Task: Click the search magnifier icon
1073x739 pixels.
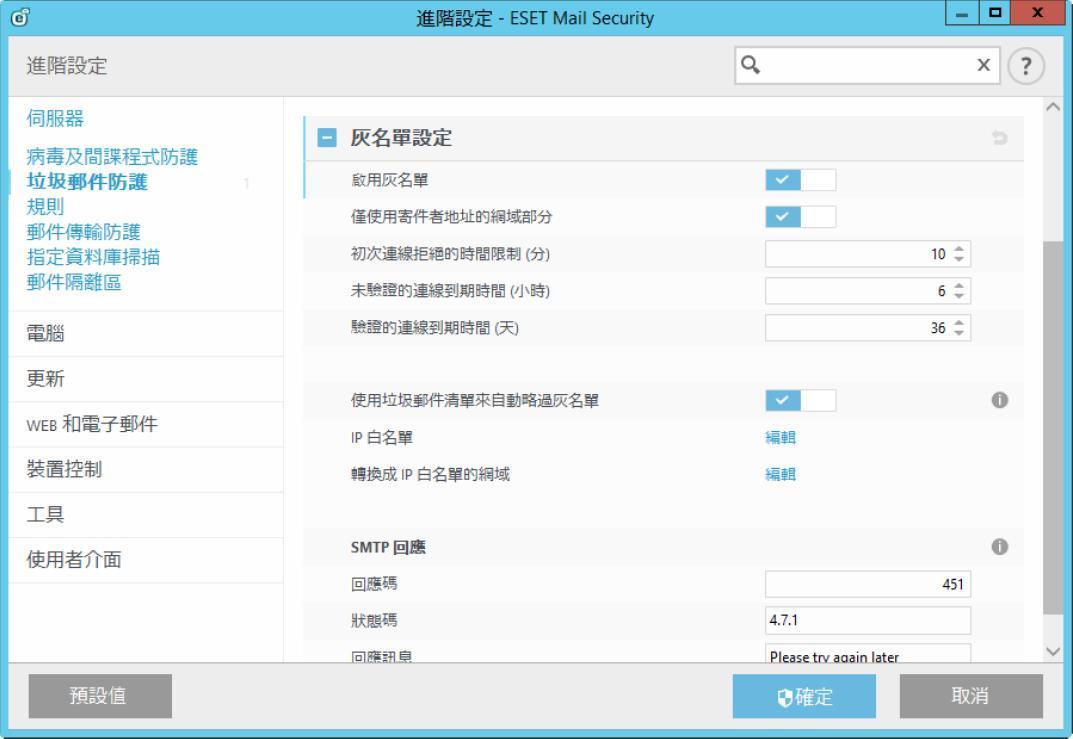Action: coord(751,65)
